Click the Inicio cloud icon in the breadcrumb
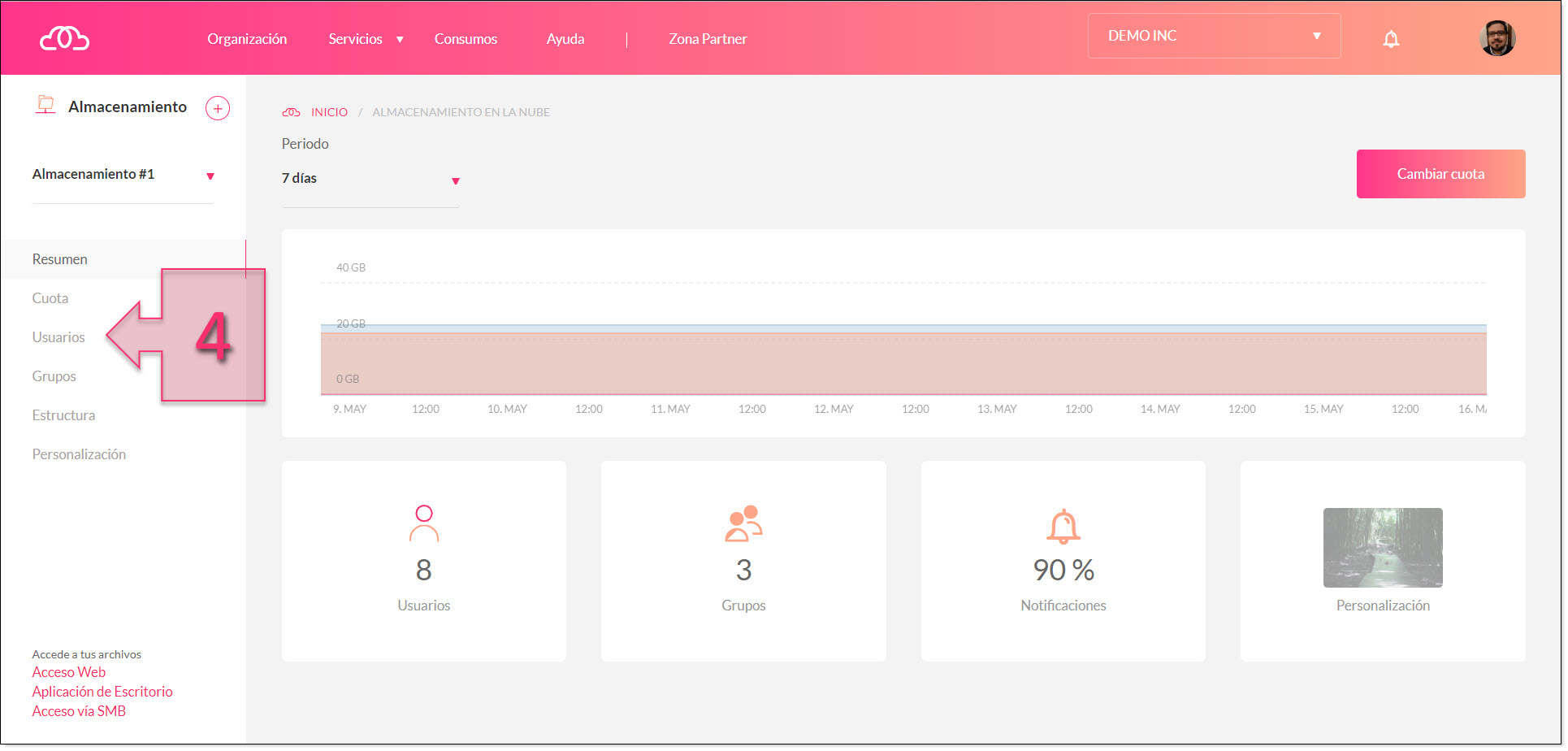 [x=292, y=111]
